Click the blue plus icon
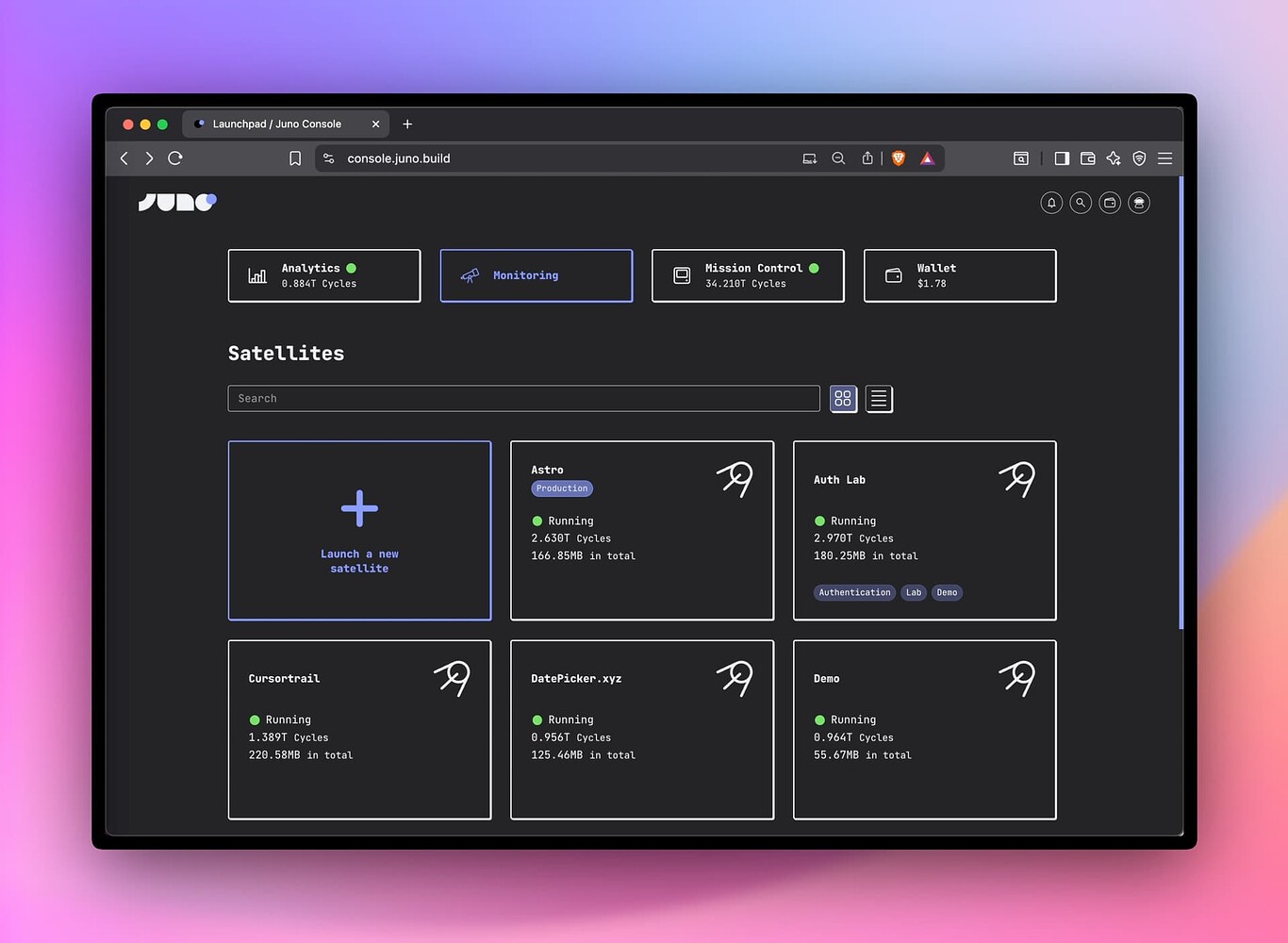1288x943 pixels. click(359, 508)
